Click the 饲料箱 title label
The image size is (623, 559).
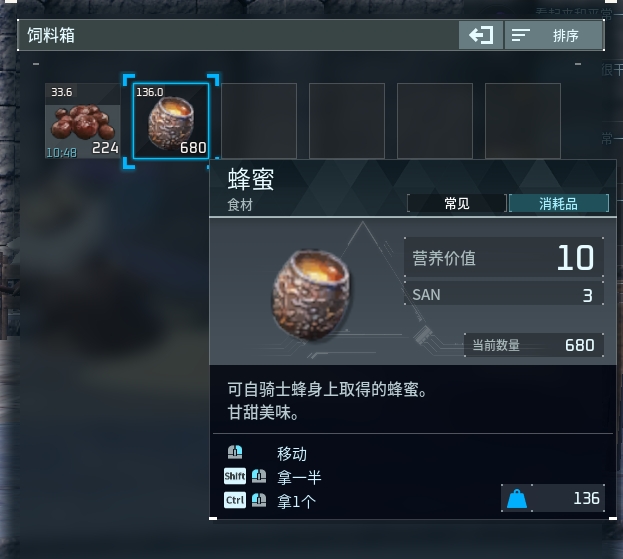click(51, 35)
